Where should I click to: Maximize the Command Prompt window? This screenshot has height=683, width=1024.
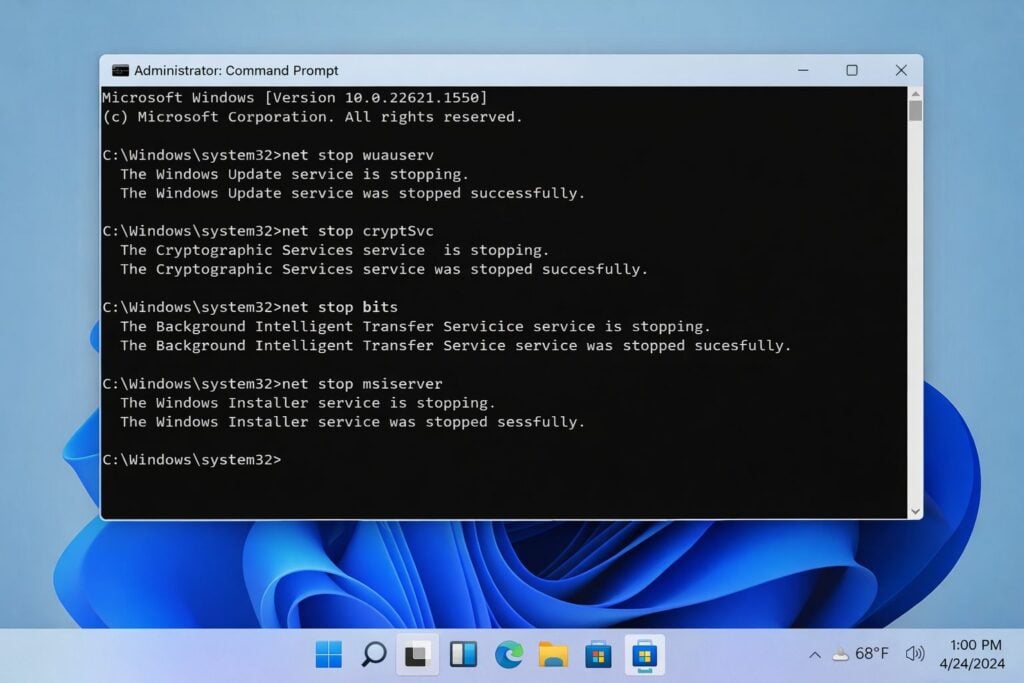click(851, 70)
